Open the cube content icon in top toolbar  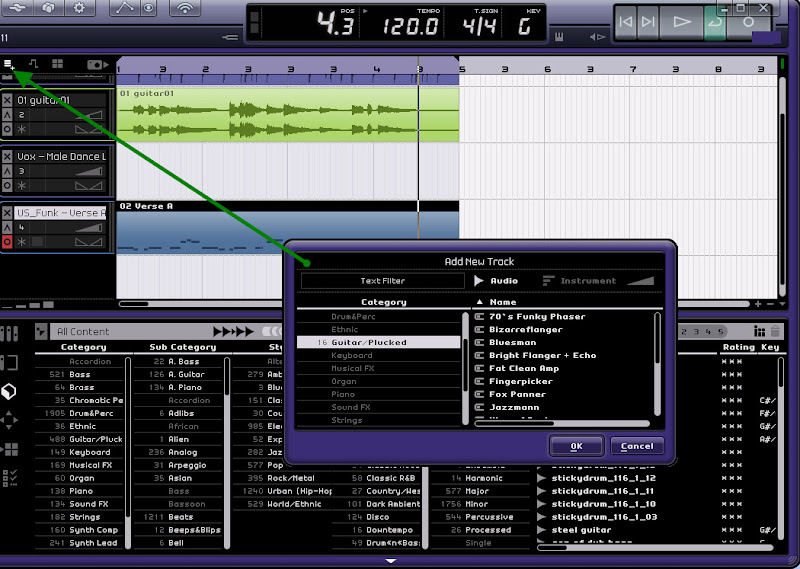[x=48, y=8]
